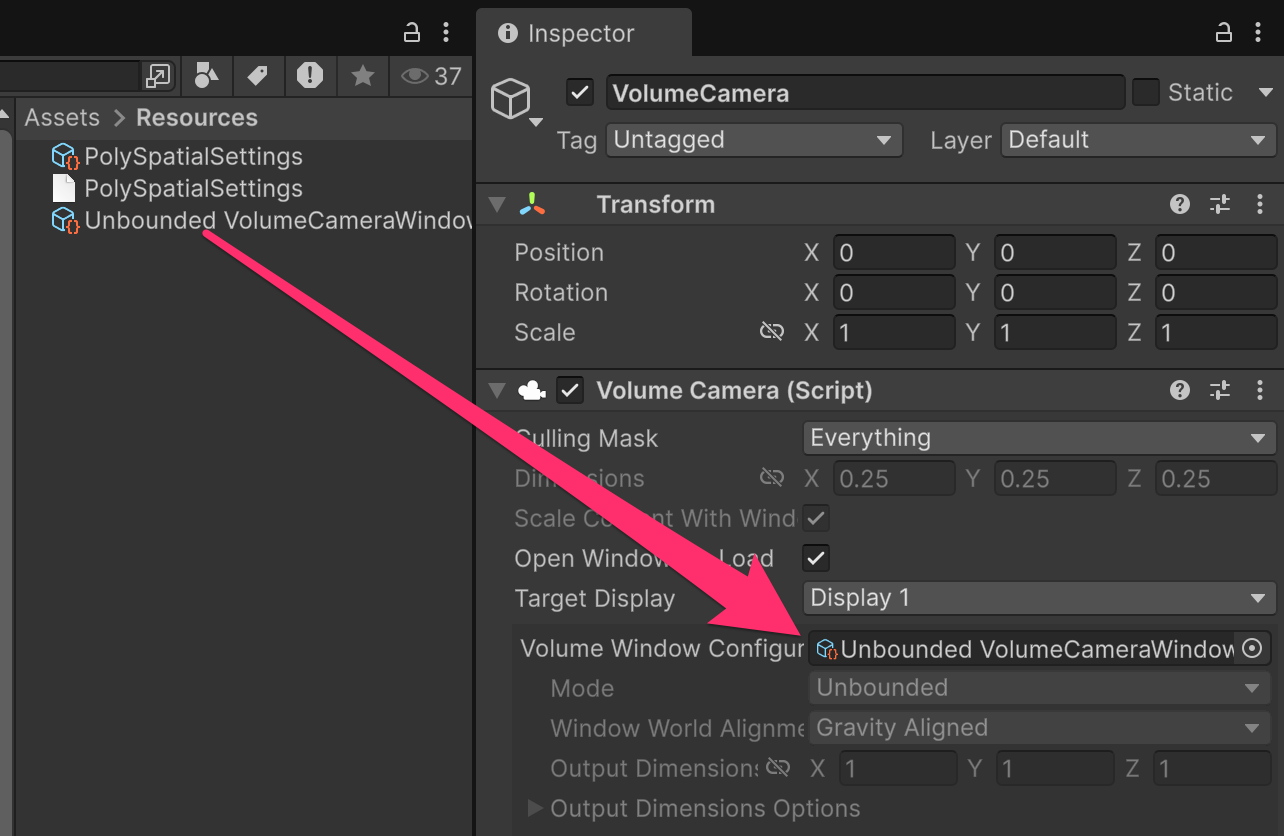This screenshot has width=1284, height=836.
Task: Click the Project search field
Action: 70,76
